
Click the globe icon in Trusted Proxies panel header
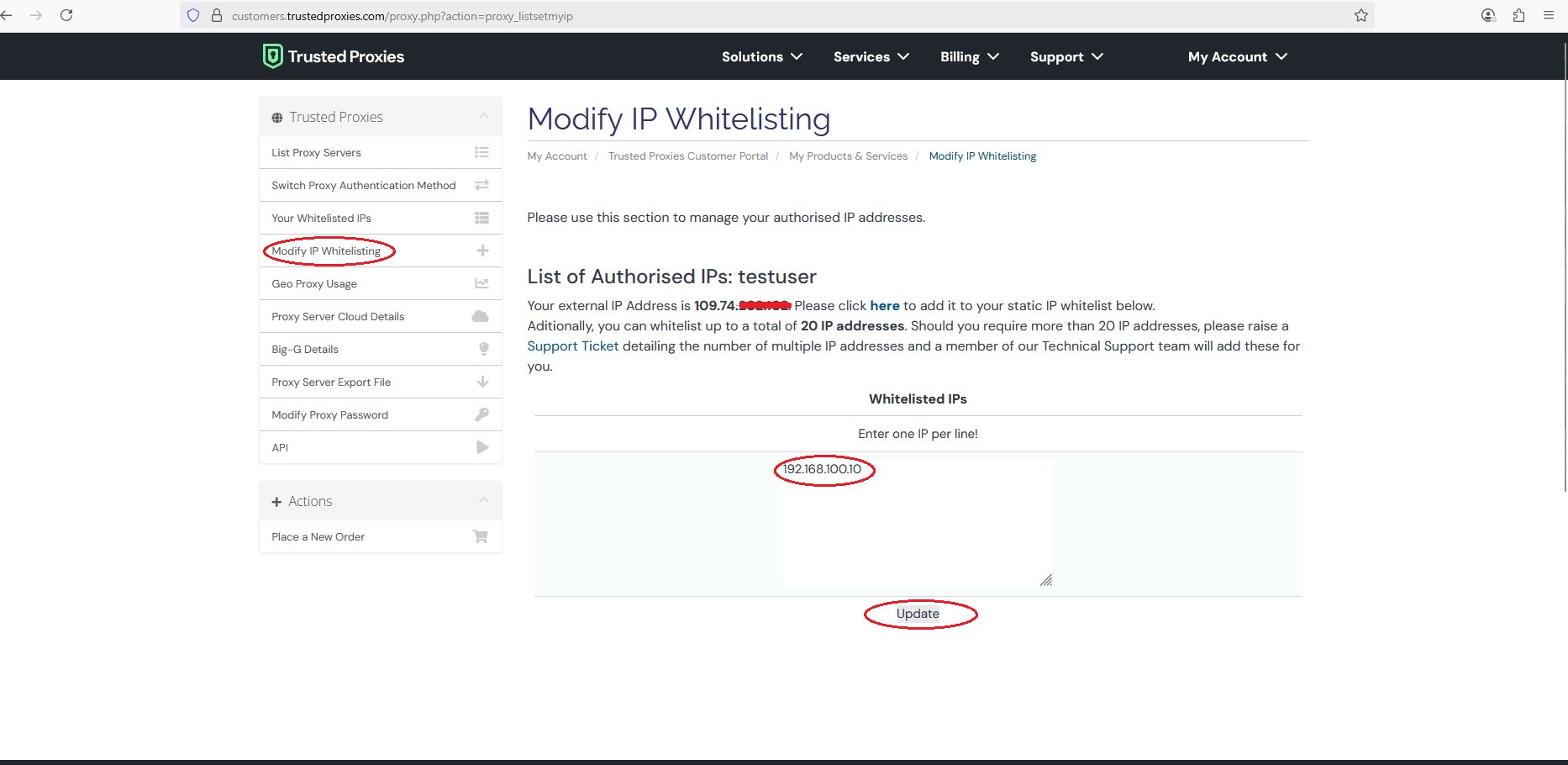(x=277, y=118)
